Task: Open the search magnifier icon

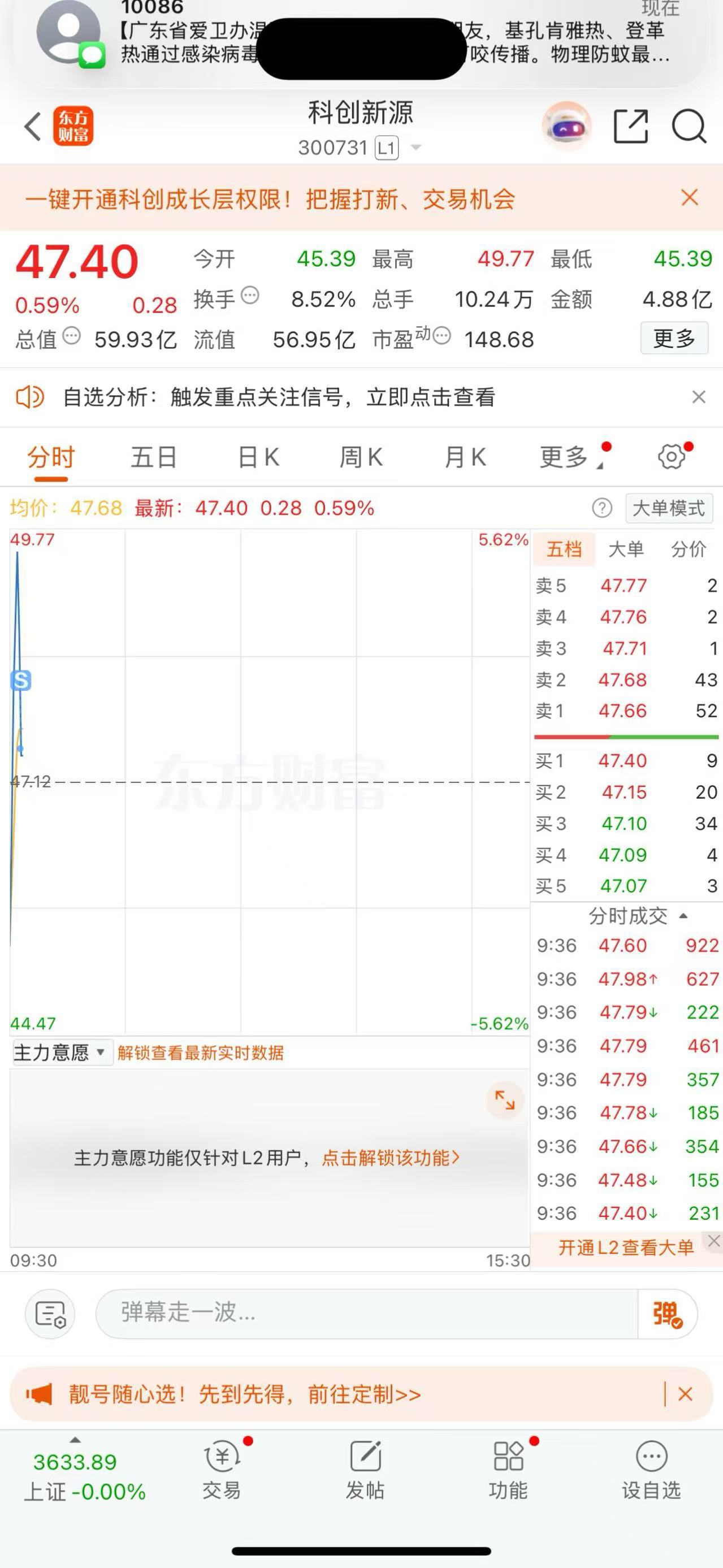Action: point(689,127)
